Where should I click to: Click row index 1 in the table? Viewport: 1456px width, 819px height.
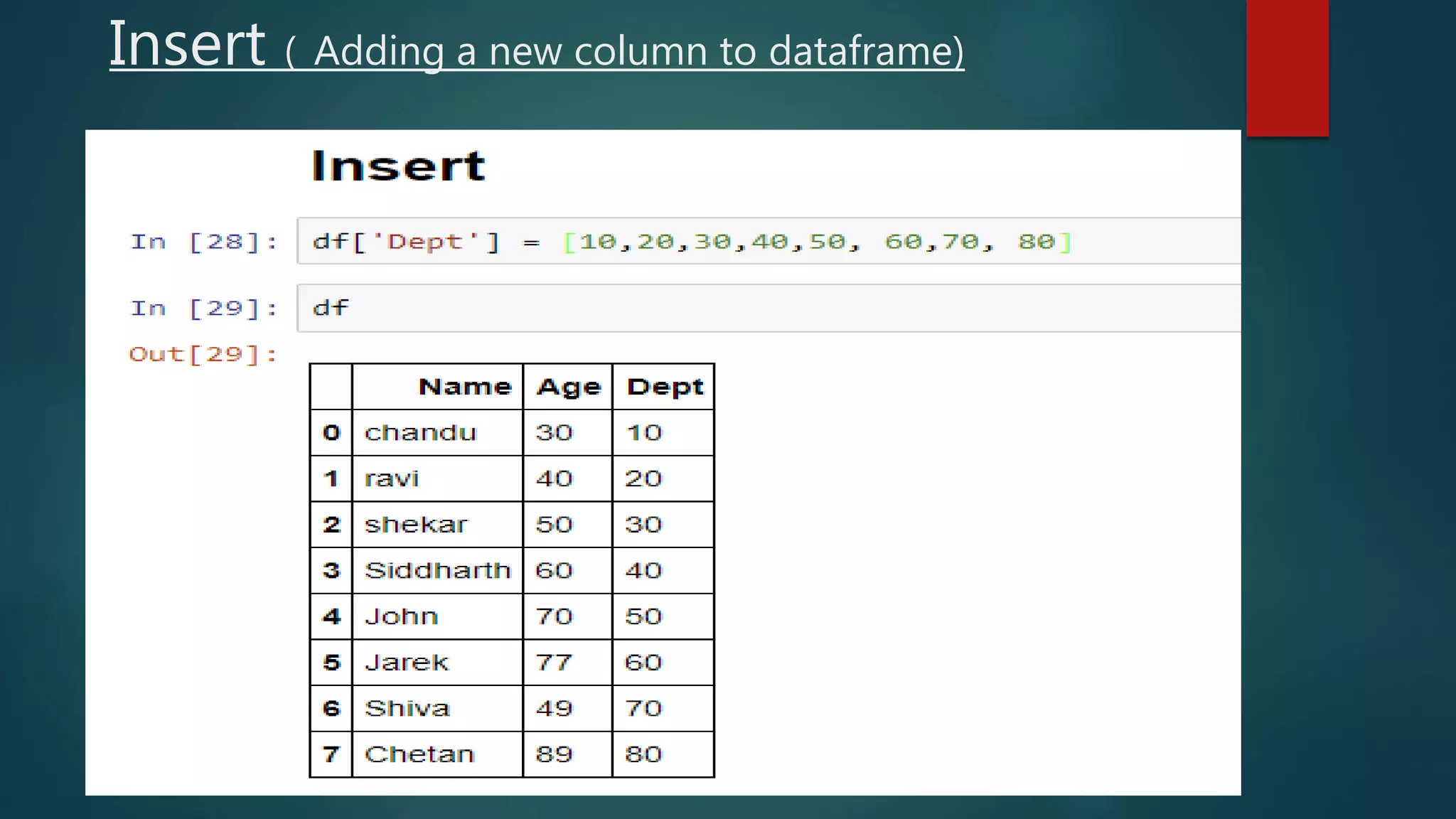331,478
